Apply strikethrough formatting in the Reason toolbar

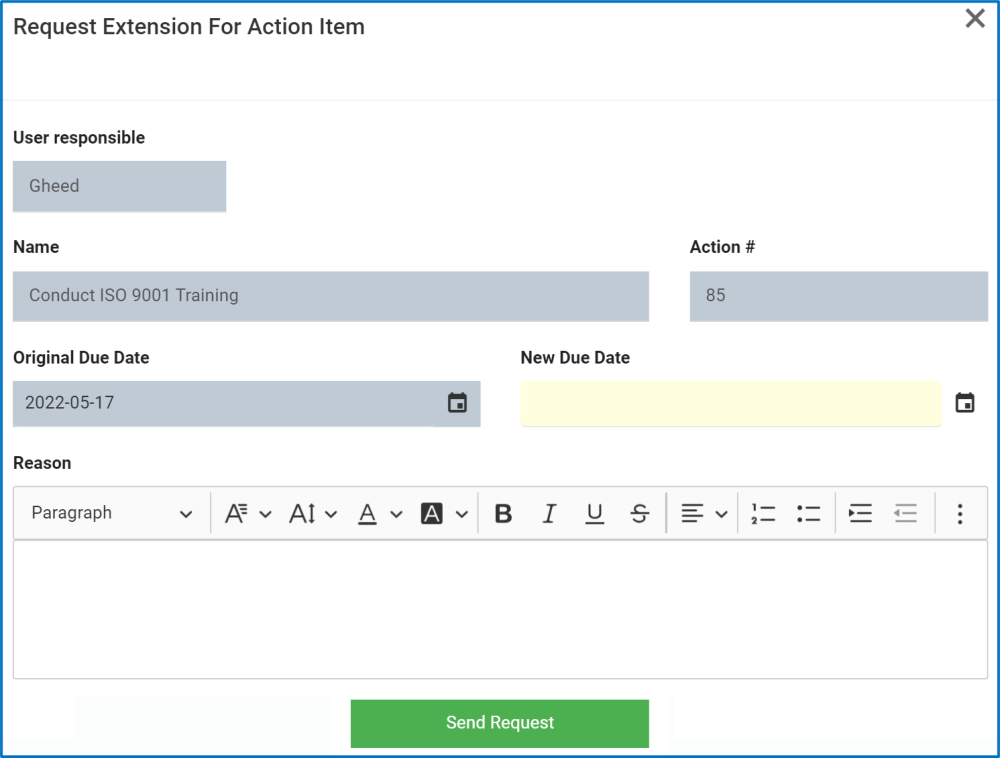[639, 513]
